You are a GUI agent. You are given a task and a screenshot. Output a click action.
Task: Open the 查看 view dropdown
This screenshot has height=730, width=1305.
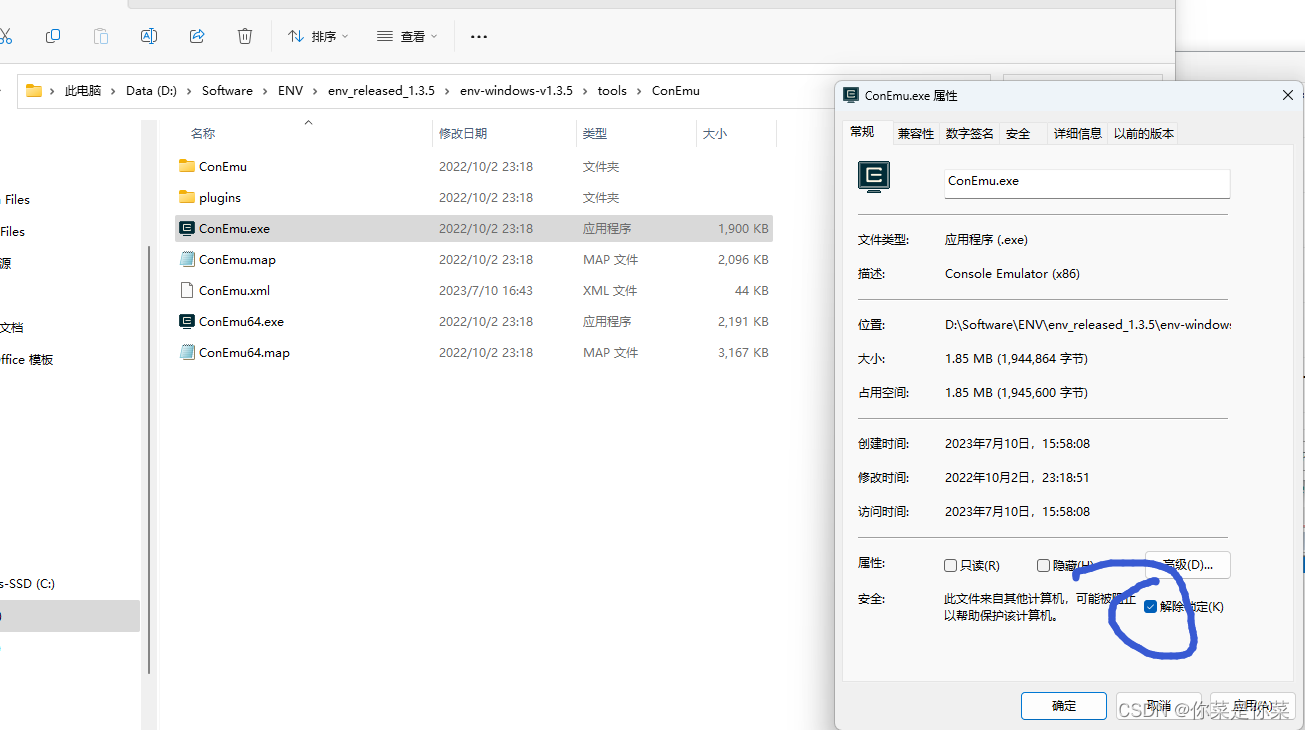pos(407,36)
